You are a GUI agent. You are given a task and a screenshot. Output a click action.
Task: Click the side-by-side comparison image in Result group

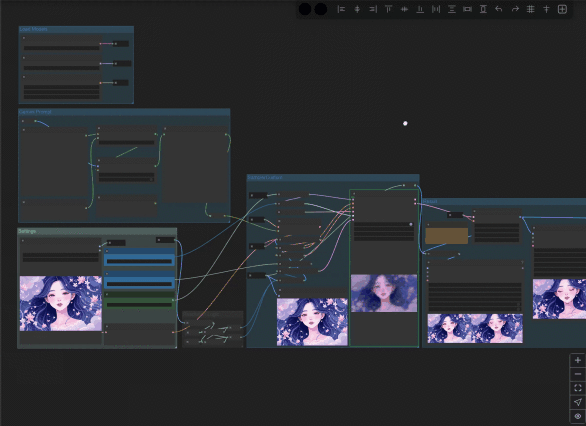pyautogui.click(x=475, y=328)
